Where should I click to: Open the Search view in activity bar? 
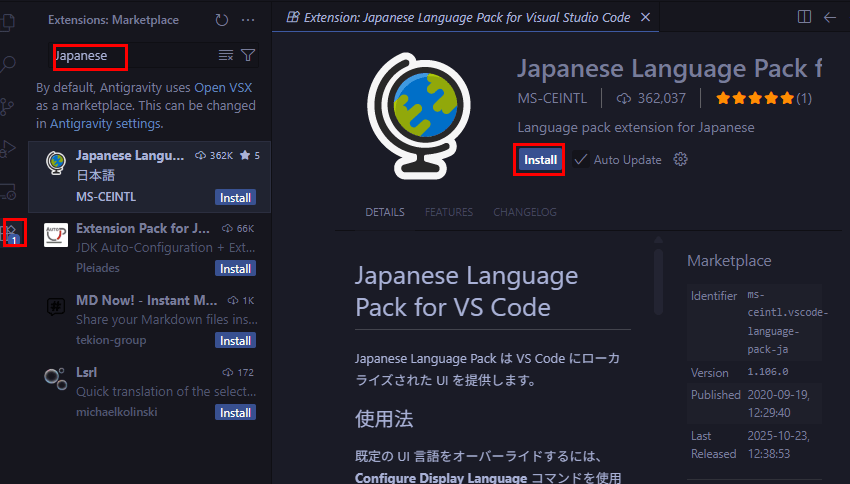8,65
